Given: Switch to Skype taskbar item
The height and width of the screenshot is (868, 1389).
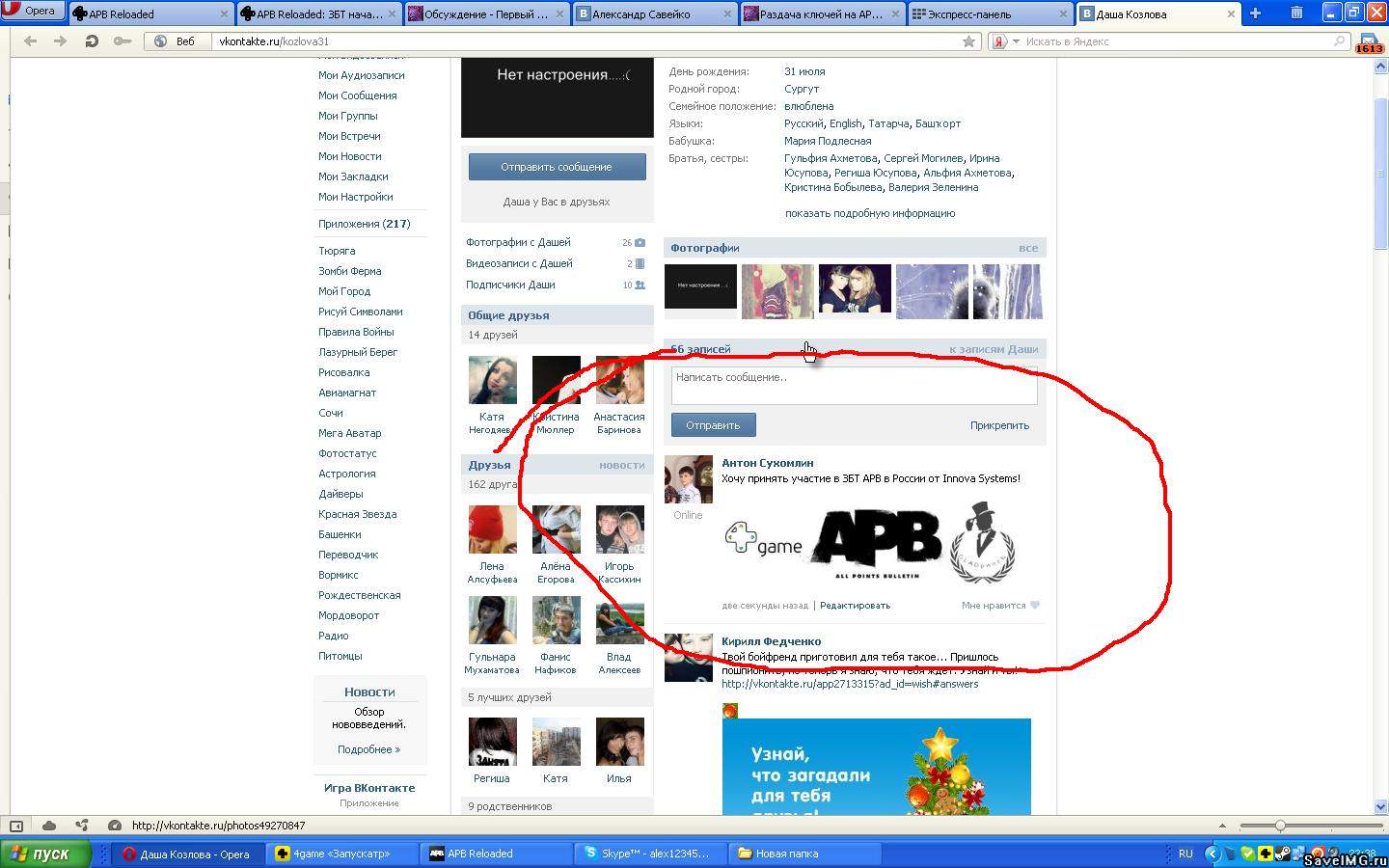Looking at the screenshot, I should (650, 854).
